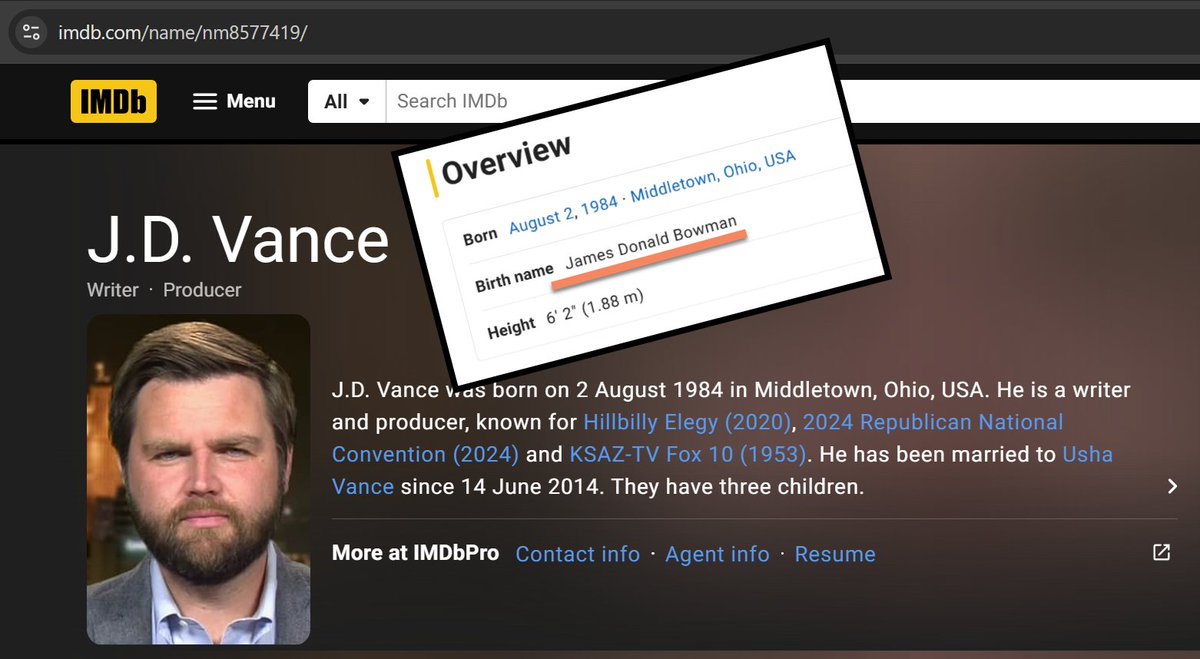The image size is (1200, 659).
Task: Click the Resume link
Action: (x=835, y=554)
